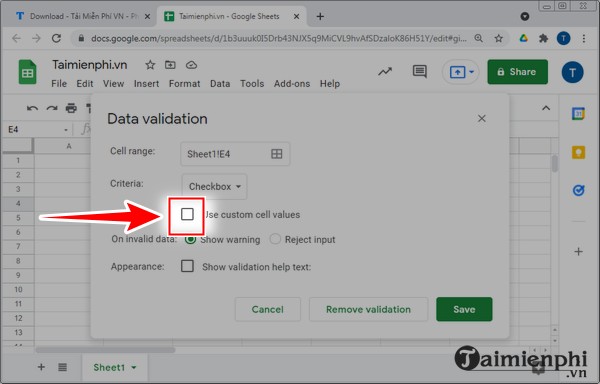
Task: Open the Name box dropdown arrow
Action: click(x=66, y=130)
